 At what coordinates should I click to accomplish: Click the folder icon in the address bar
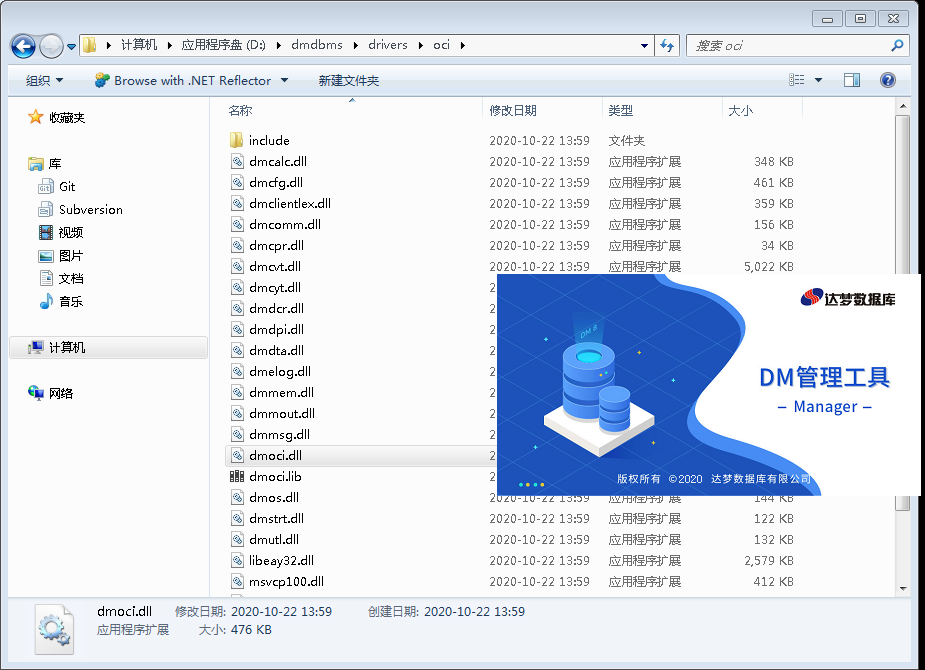click(x=90, y=45)
